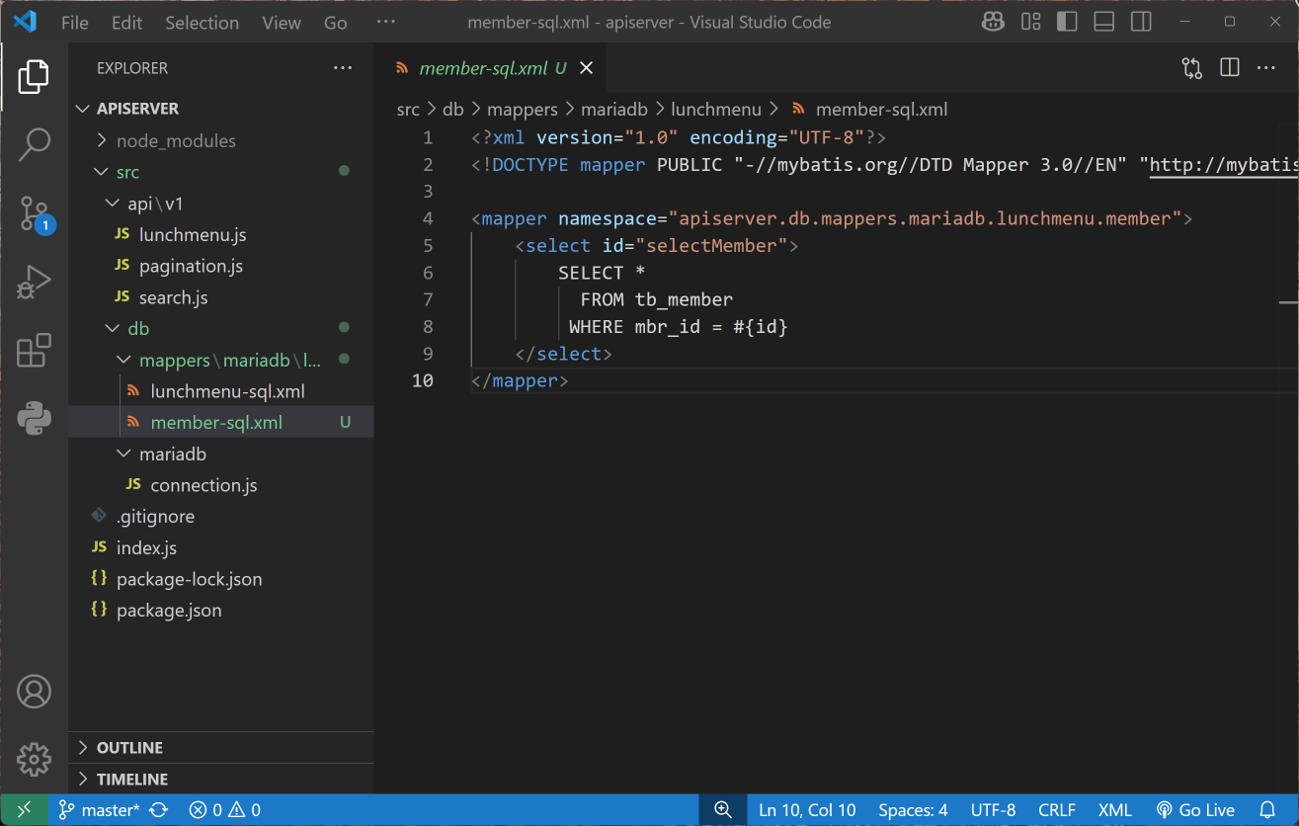1299x826 pixels.
Task: Open the Search view icon
Action: point(33,145)
